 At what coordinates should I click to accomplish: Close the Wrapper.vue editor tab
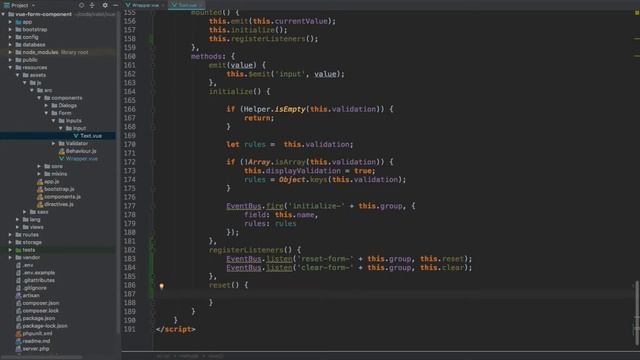(163, 5)
